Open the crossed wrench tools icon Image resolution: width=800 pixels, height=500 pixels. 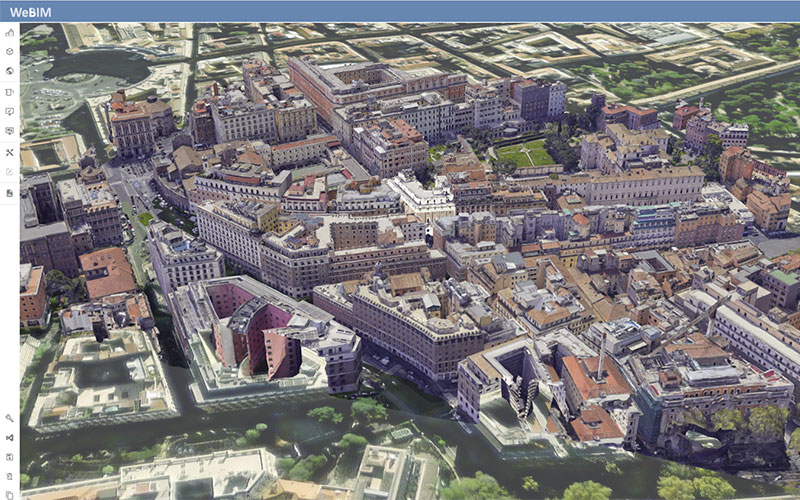pos(9,153)
